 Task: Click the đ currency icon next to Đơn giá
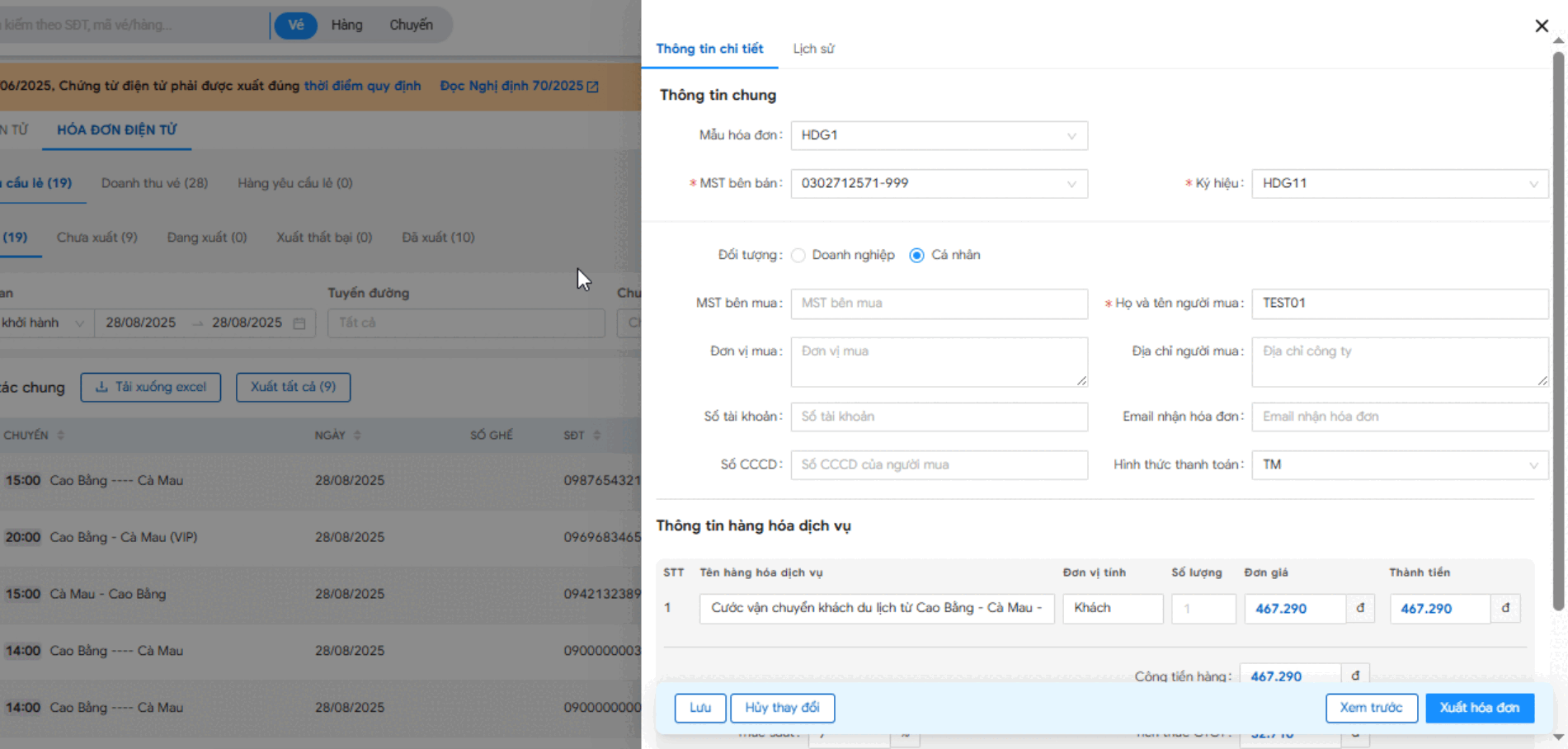click(x=1359, y=608)
